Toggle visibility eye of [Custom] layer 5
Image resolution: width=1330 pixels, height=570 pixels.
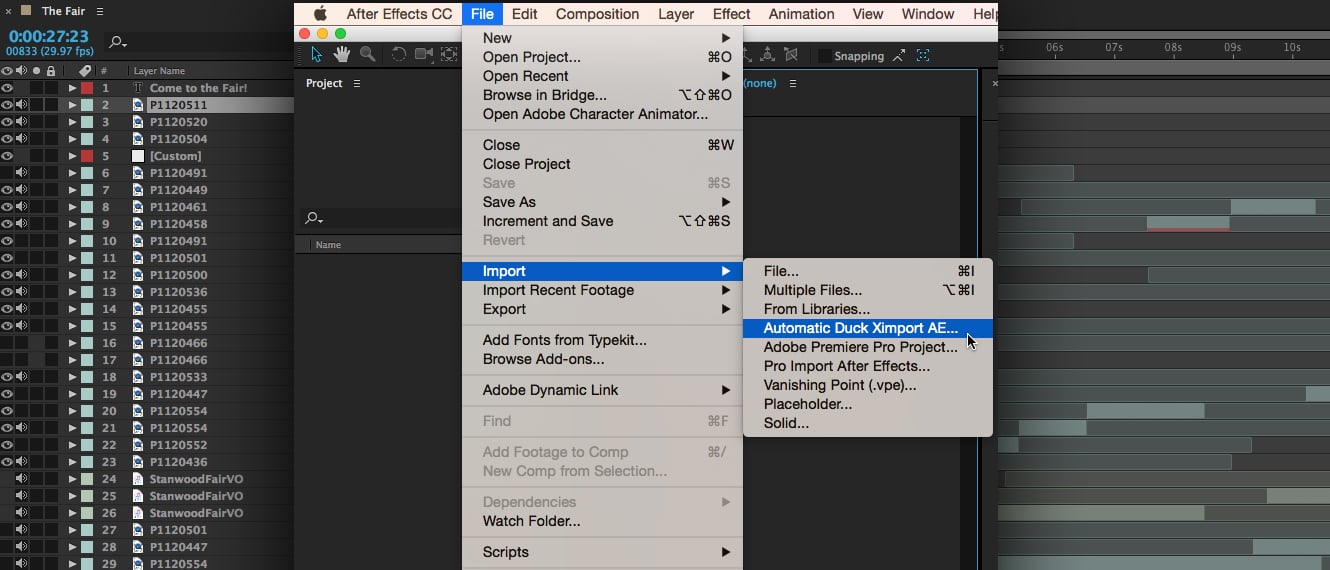(x=7, y=156)
